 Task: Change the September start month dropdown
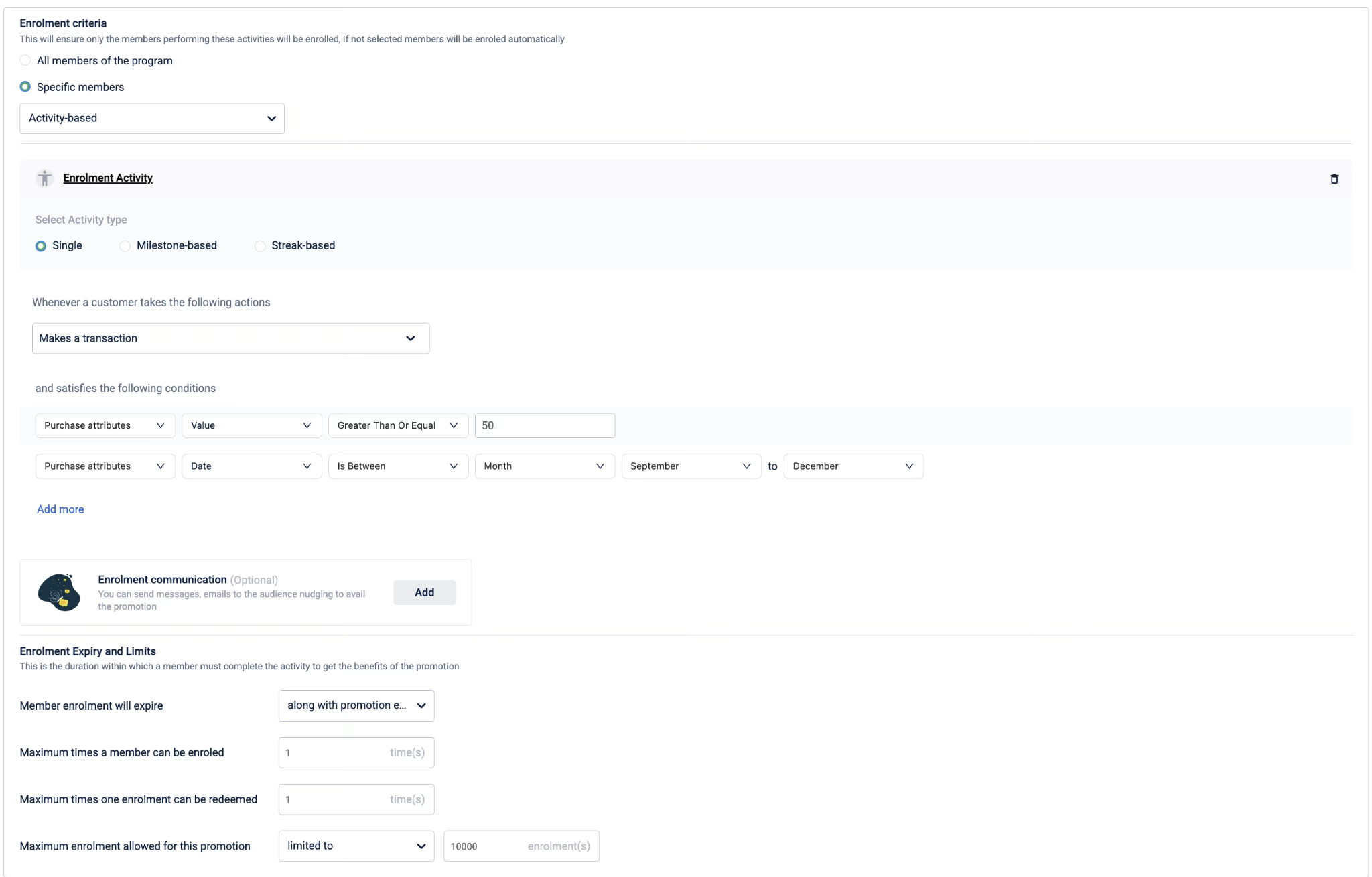(690, 466)
